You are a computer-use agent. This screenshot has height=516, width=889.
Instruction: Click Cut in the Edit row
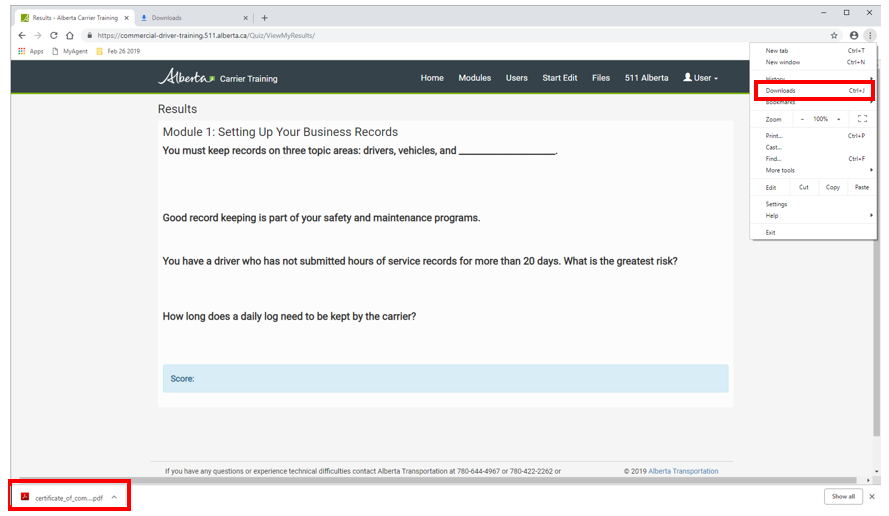[x=804, y=187]
